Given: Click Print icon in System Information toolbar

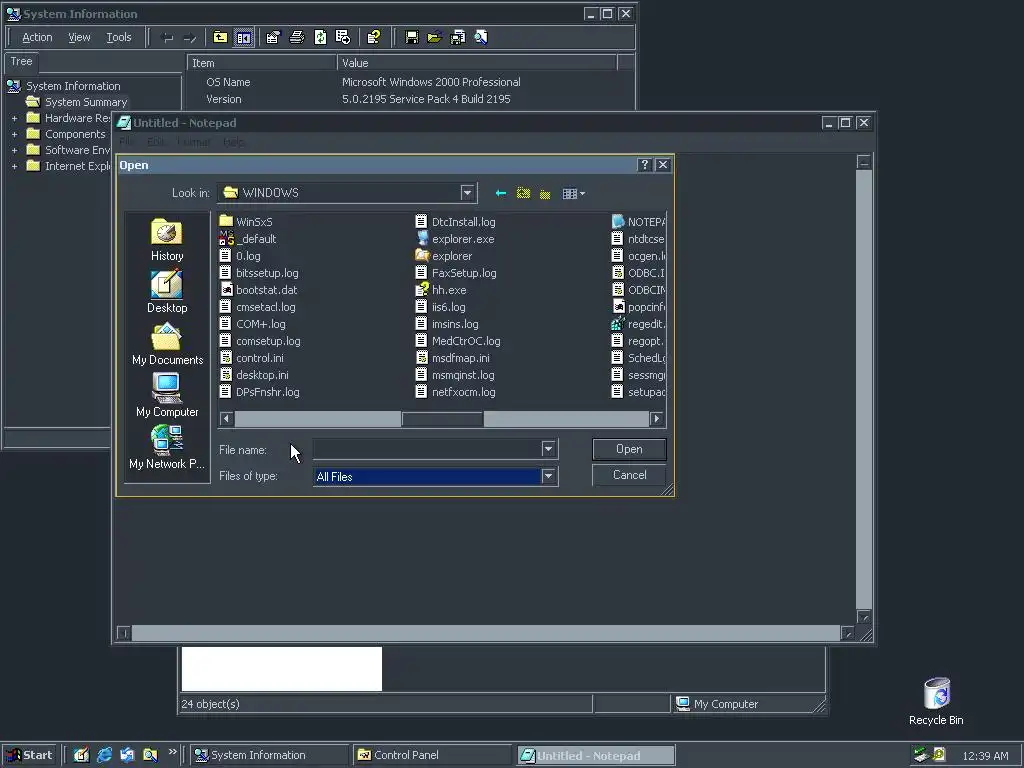Looking at the screenshot, I should (x=297, y=37).
